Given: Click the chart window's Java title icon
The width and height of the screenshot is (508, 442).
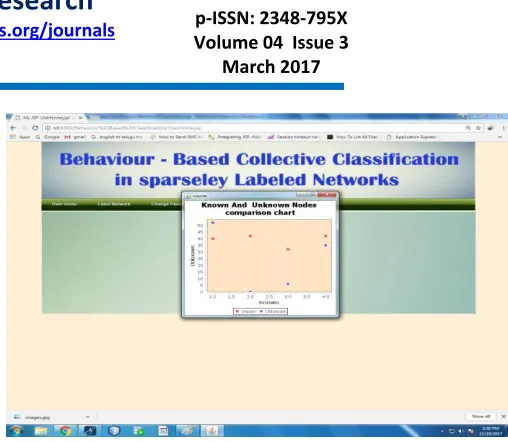Looking at the screenshot, I should (188, 196).
